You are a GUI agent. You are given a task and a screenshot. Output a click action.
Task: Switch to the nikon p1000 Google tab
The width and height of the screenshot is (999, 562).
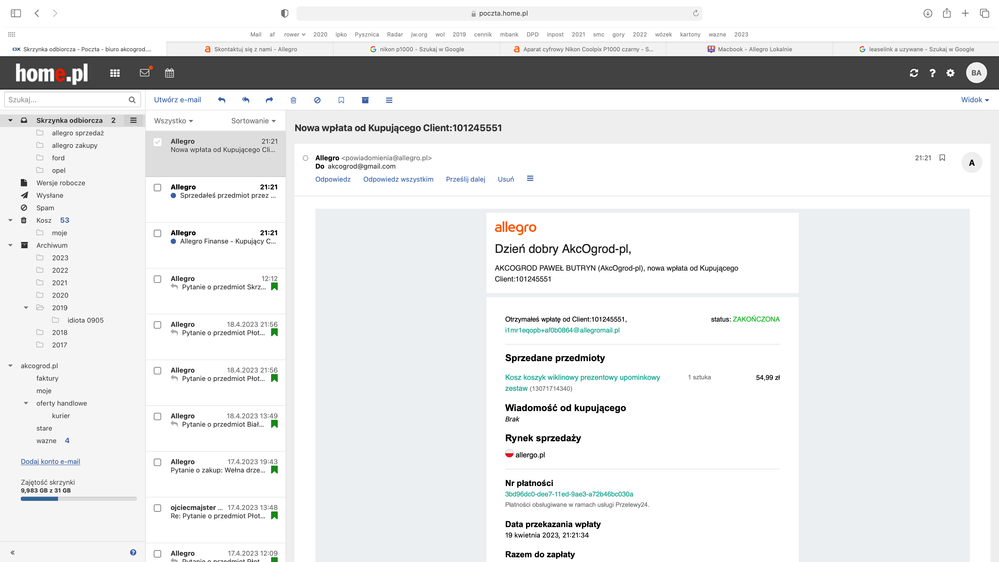point(418,48)
